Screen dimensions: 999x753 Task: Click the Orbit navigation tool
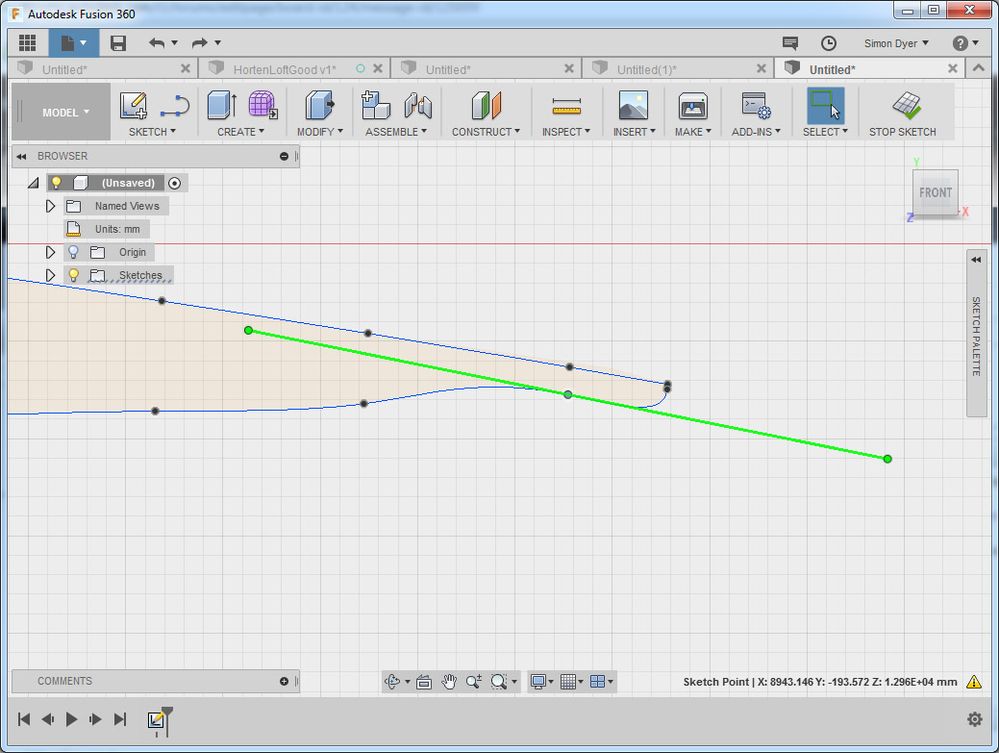click(x=393, y=681)
